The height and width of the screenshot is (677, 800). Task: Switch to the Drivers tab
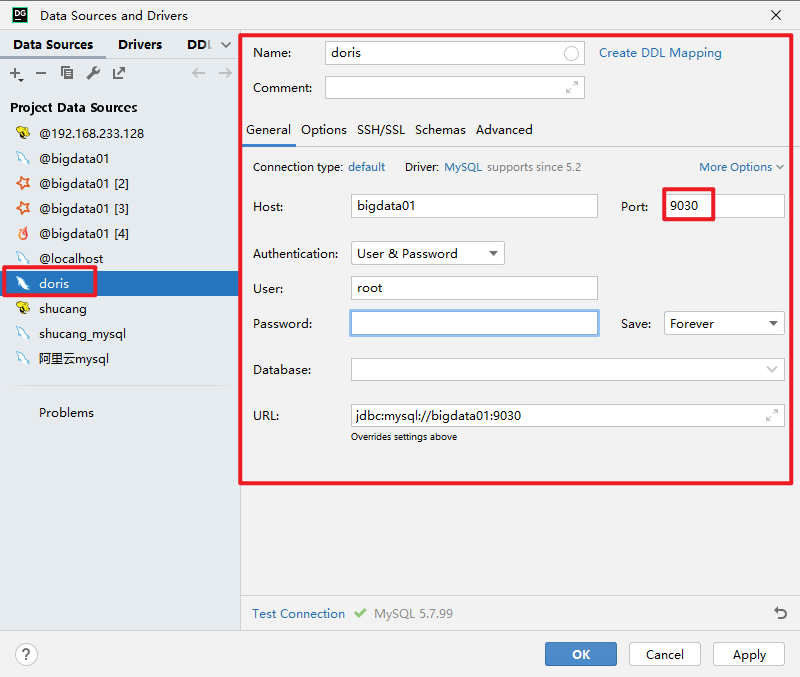140,44
